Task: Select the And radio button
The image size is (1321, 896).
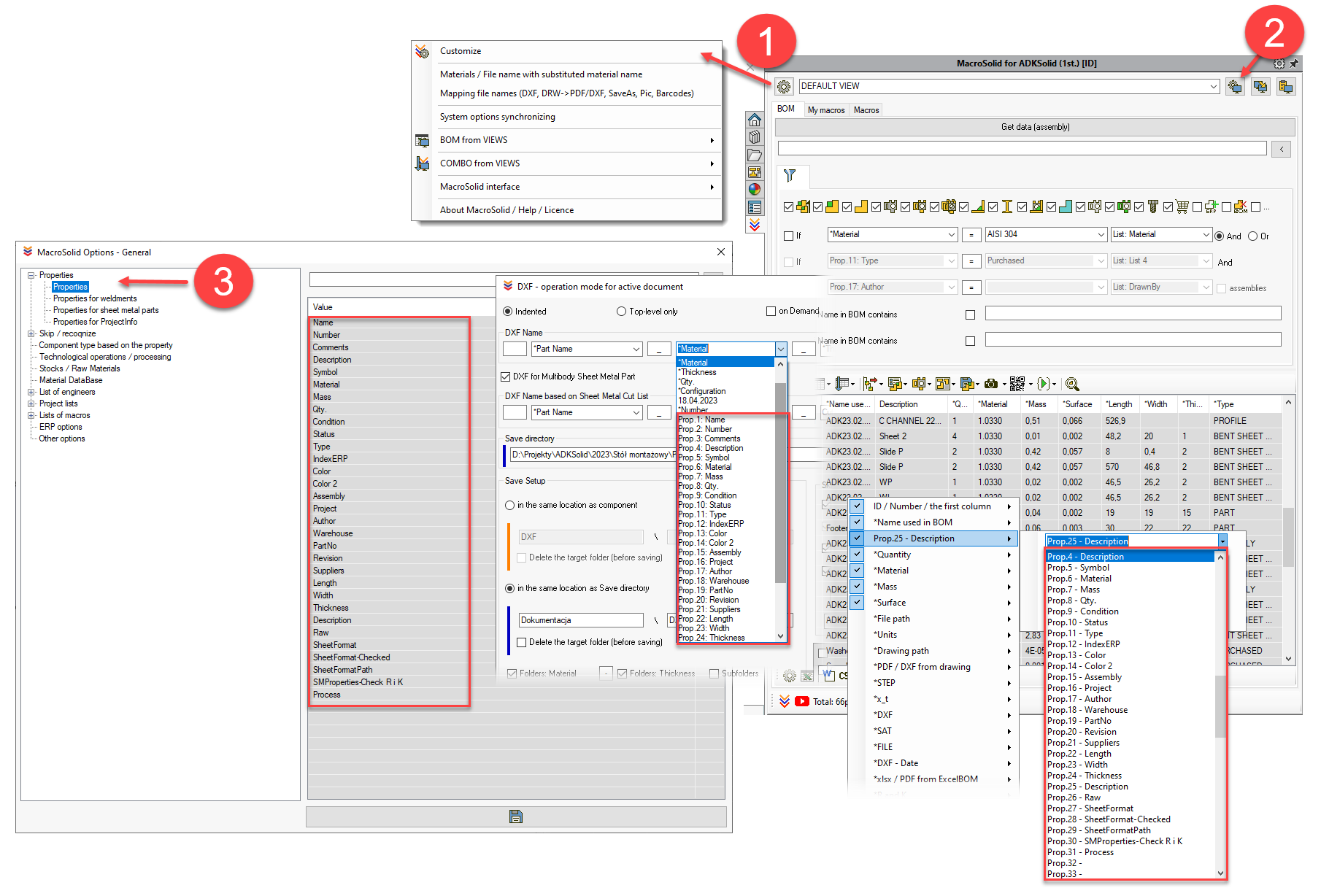Action: click(1219, 236)
